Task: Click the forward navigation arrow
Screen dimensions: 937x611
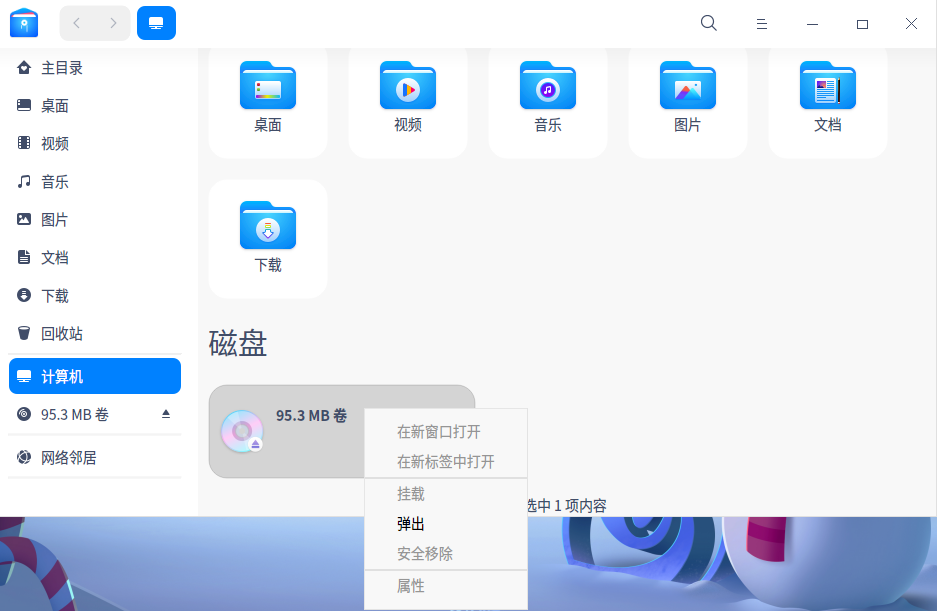Action: click(x=113, y=22)
